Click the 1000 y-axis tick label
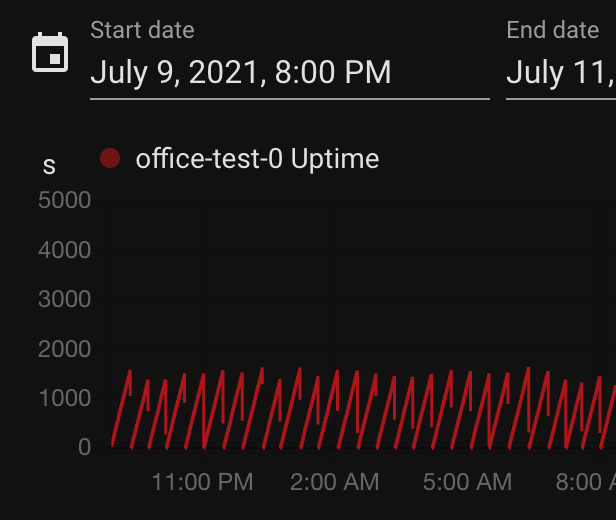The height and width of the screenshot is (520, 616). pos(64,398)
